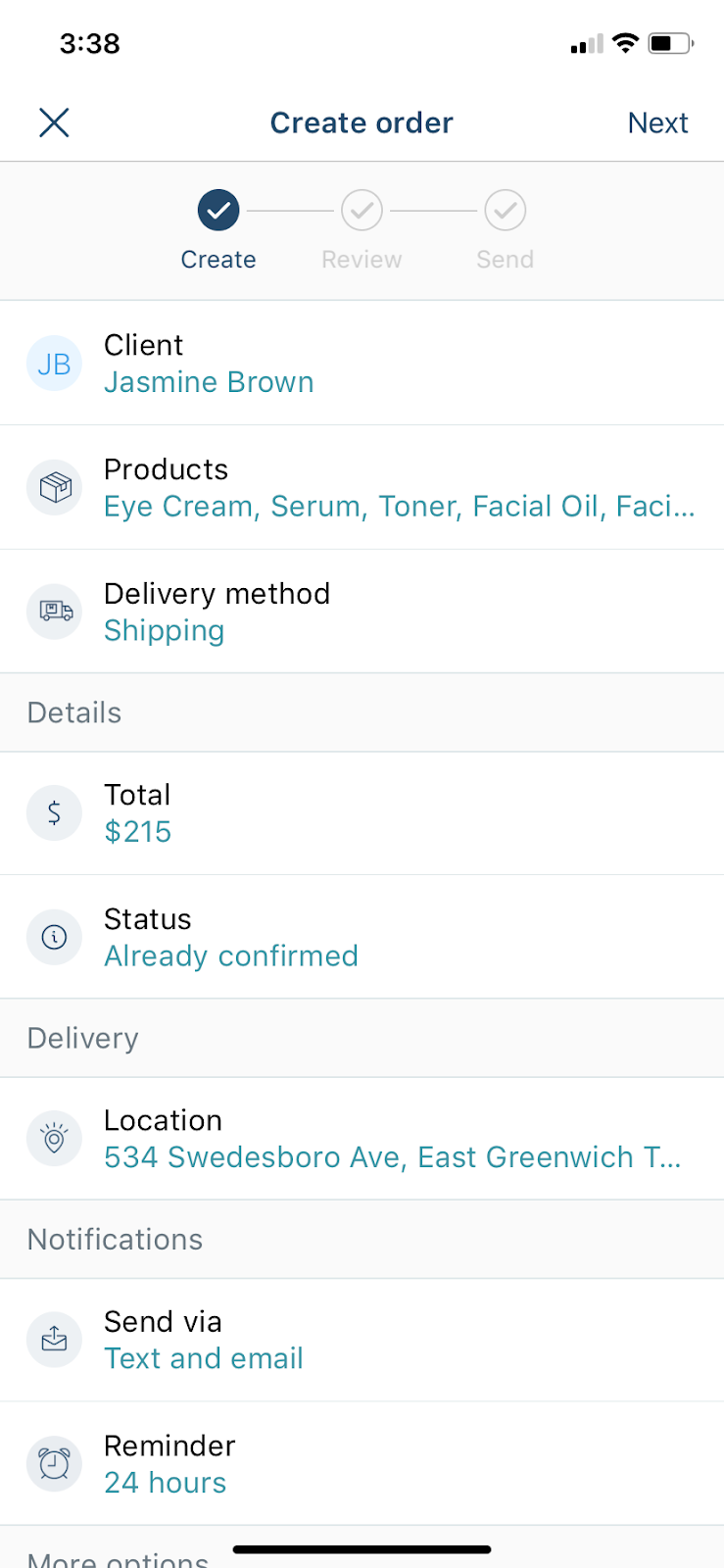
Task: Open the Delivery method Shipping selector
Action: pos(362,612)
